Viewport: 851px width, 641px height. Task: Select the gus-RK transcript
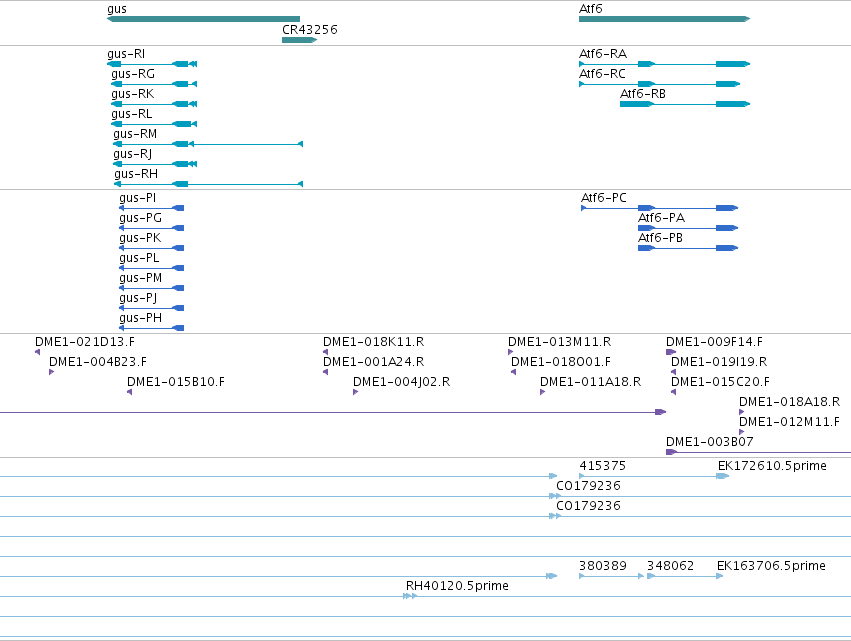point(154,104)
